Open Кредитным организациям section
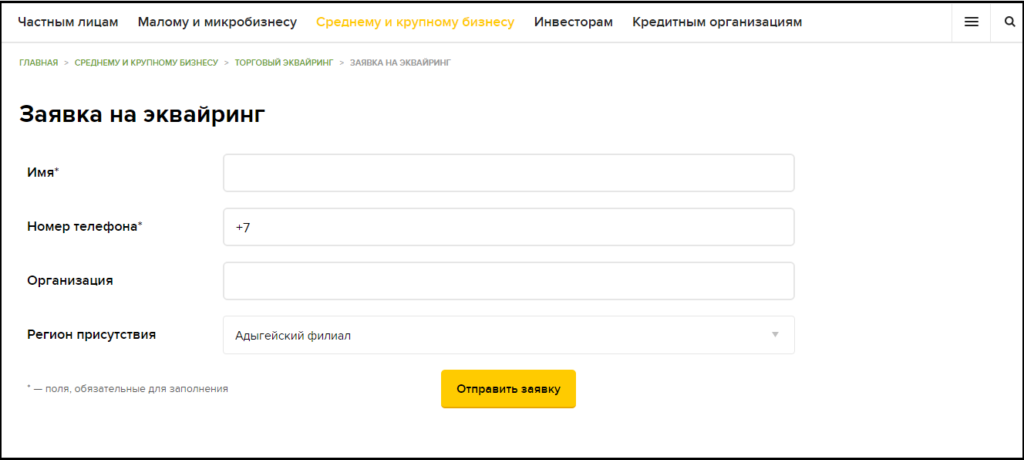Screen dimensions: 1024x460 coord(717,22)
